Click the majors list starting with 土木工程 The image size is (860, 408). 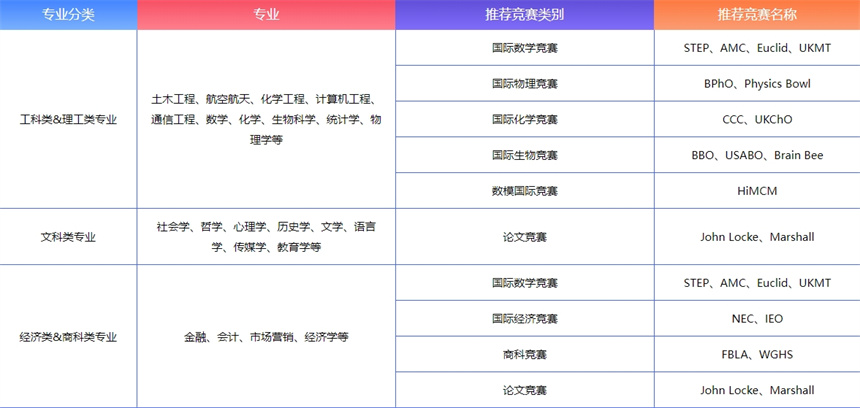click(266, 119)
